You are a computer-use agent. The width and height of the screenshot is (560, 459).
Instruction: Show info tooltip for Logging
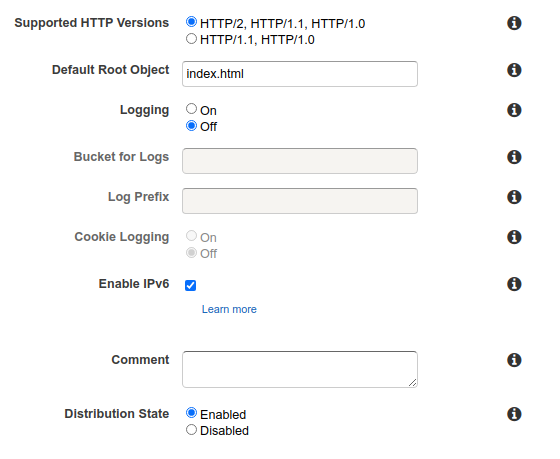(x=514, y=110)
